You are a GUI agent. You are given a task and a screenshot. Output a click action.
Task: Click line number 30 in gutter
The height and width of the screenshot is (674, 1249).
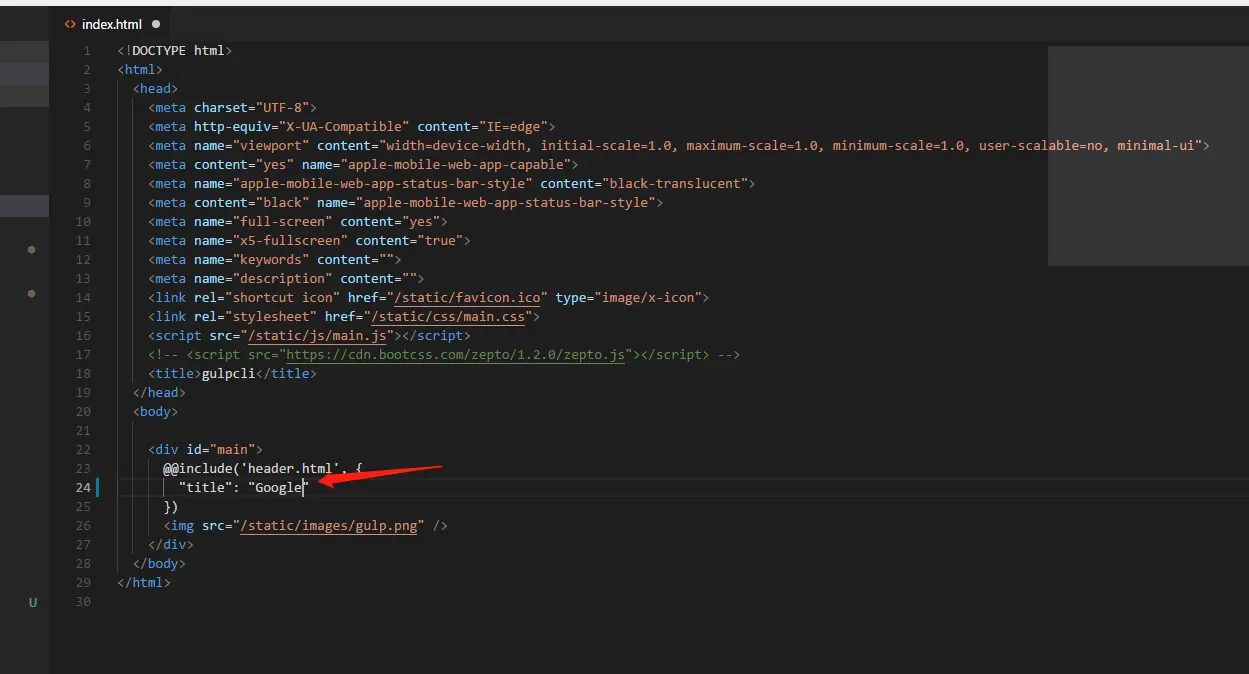(x=83, y=601)
